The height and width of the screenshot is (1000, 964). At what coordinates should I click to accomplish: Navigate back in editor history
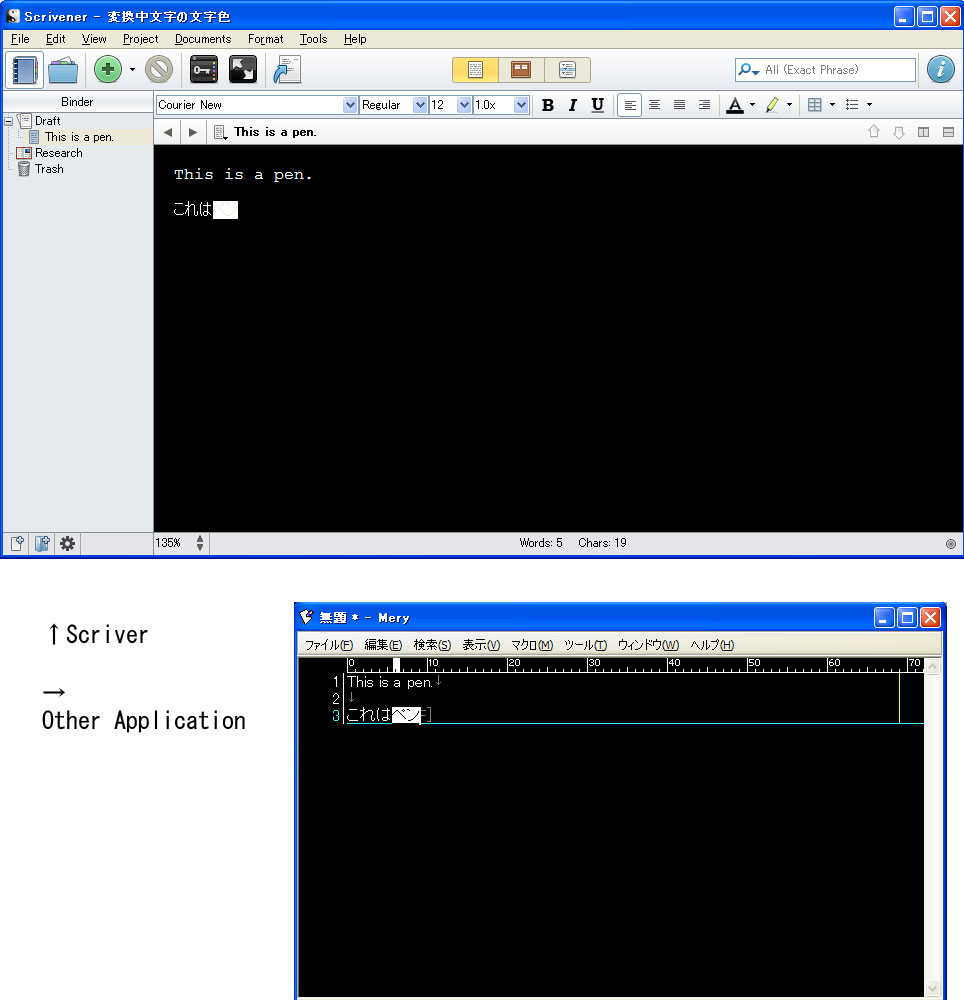click(x=168, y=132)
